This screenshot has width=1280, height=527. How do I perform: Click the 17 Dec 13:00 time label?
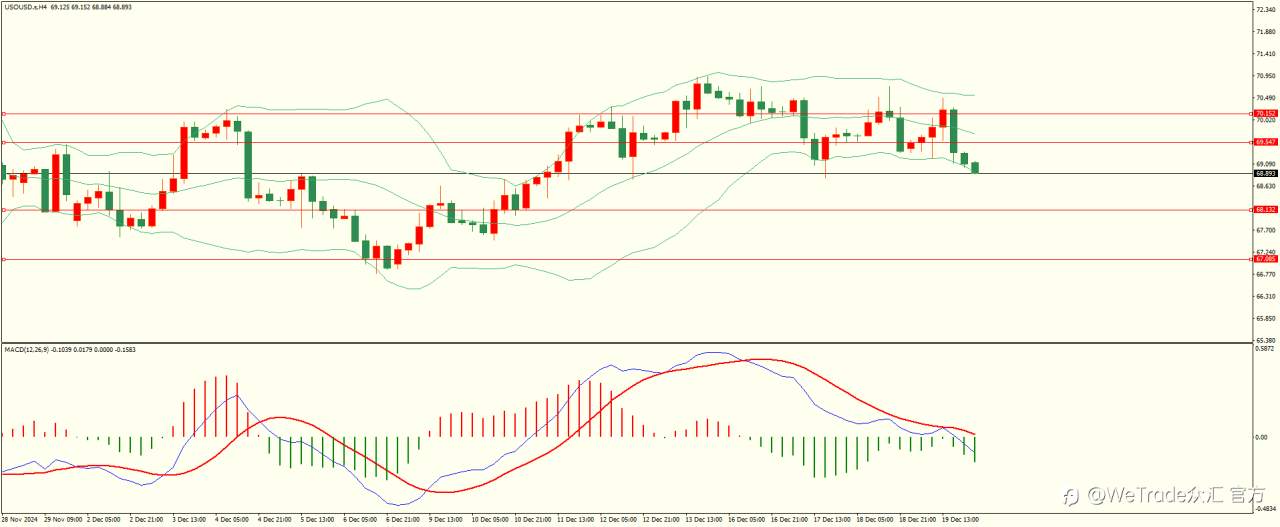coord(834,520)
